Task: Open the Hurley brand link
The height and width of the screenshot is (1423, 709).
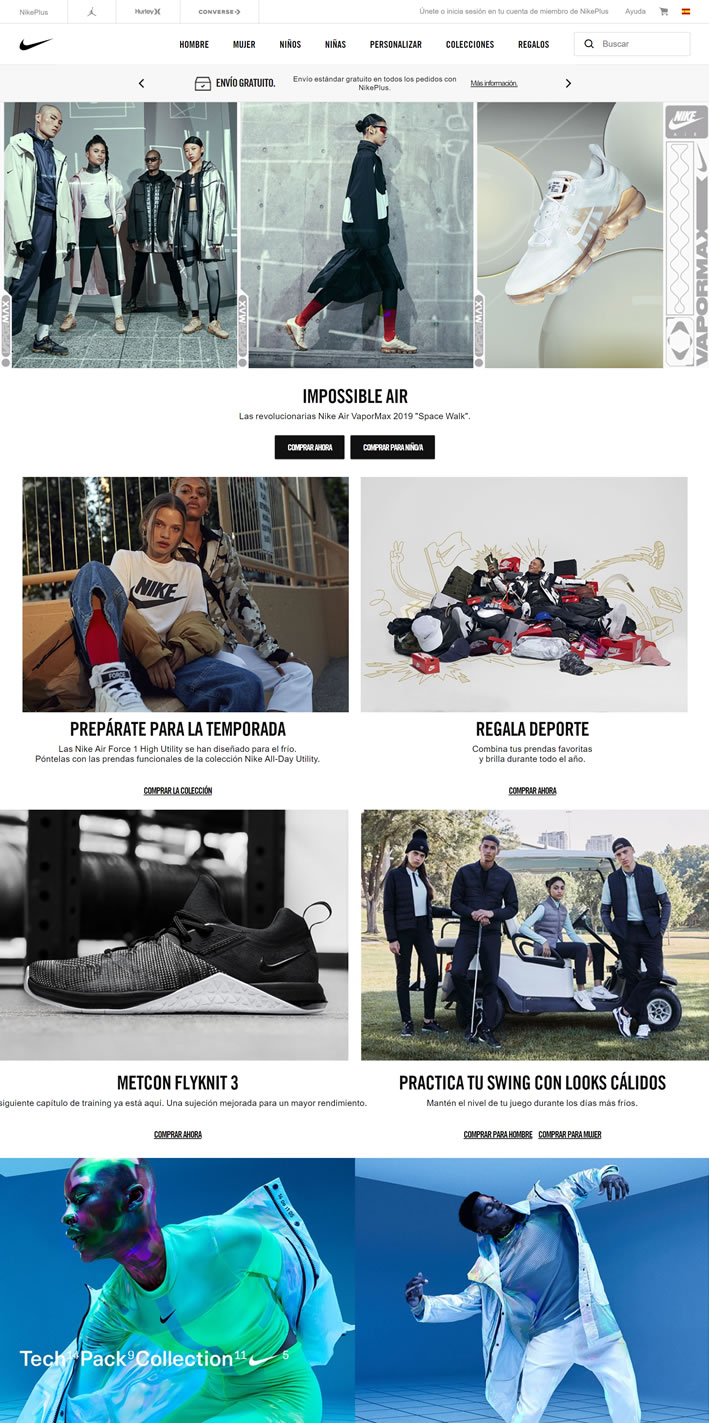Action: (147, 12)
